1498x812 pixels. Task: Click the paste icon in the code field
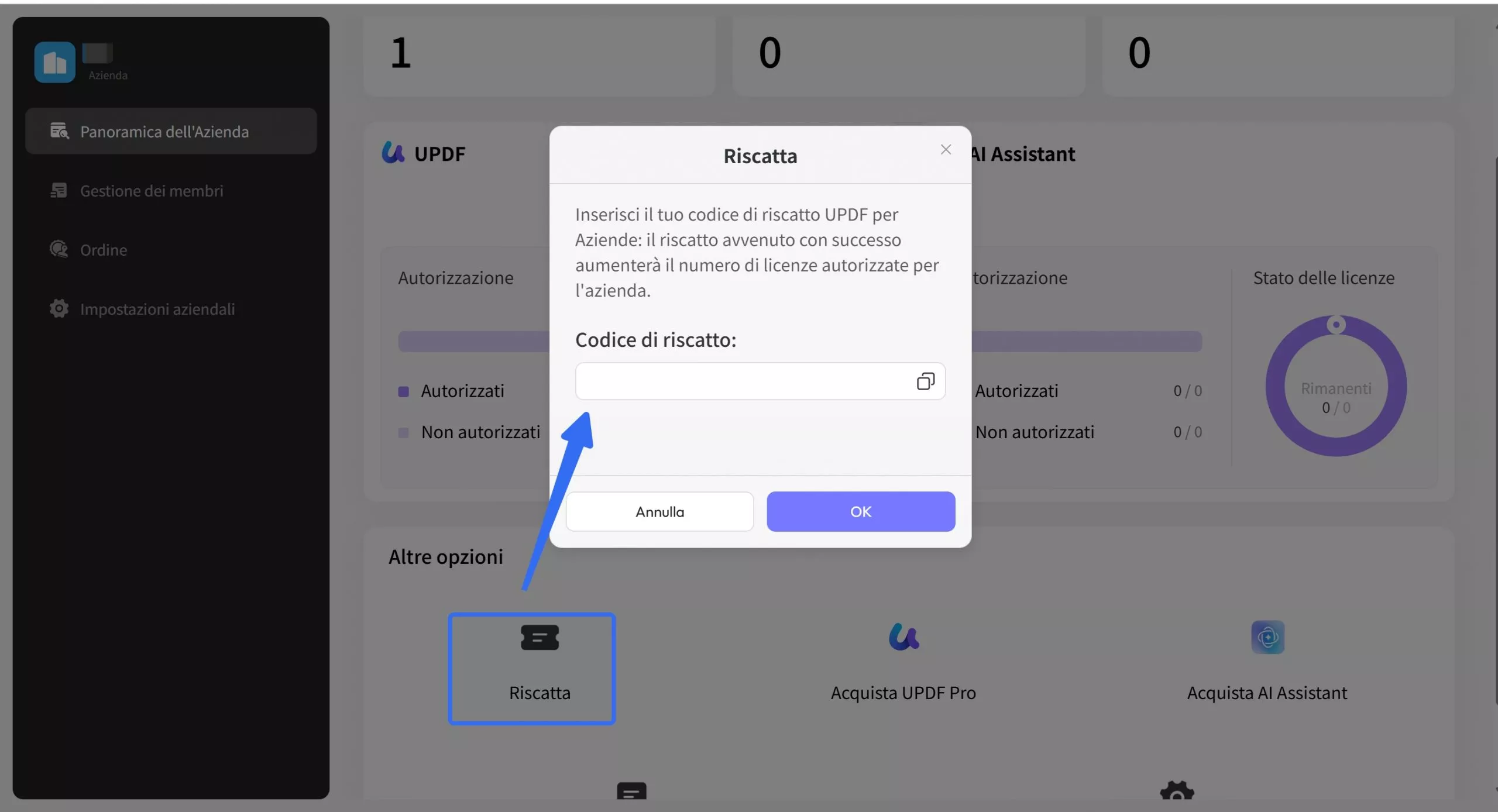925,381
